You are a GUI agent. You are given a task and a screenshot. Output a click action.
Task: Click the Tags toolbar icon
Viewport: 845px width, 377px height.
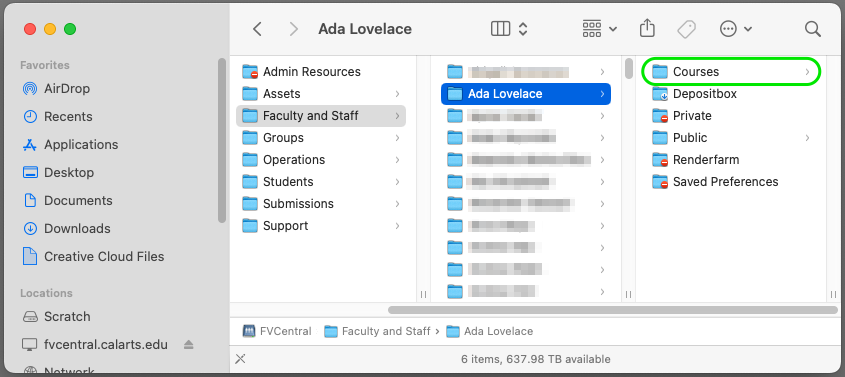pyautogui.click(x=686, y=29)
